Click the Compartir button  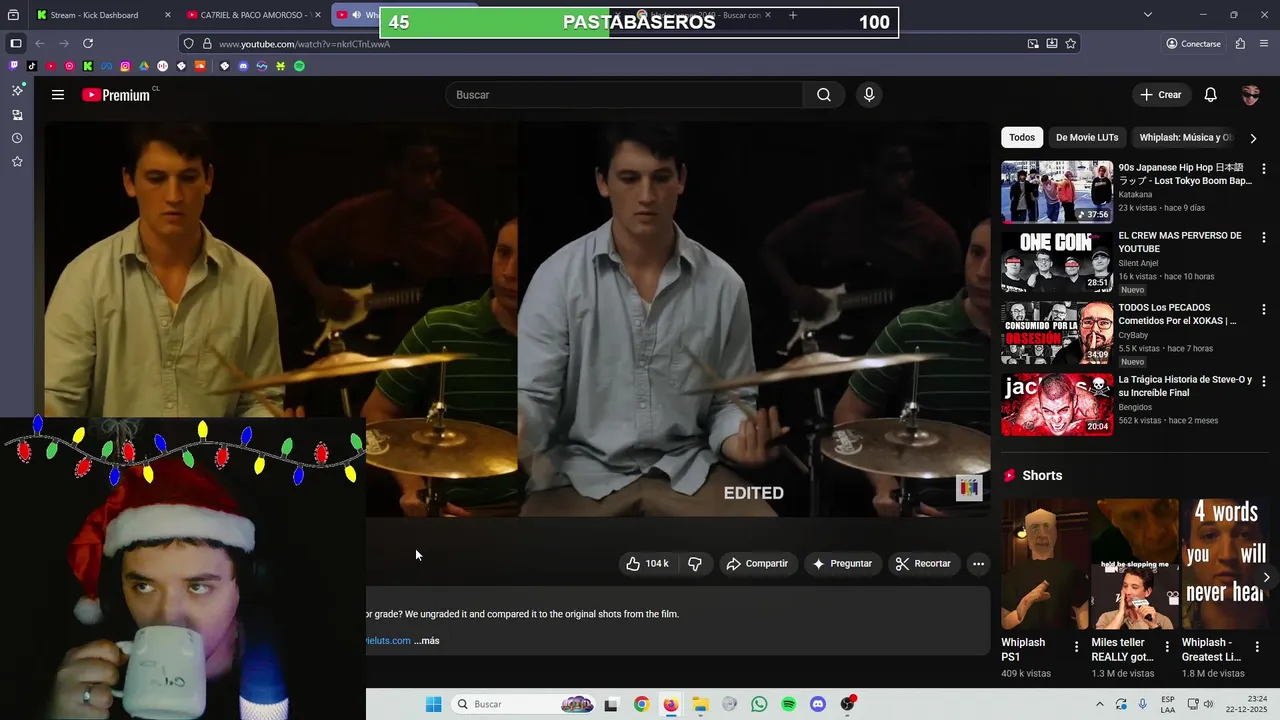pos(757,564)
